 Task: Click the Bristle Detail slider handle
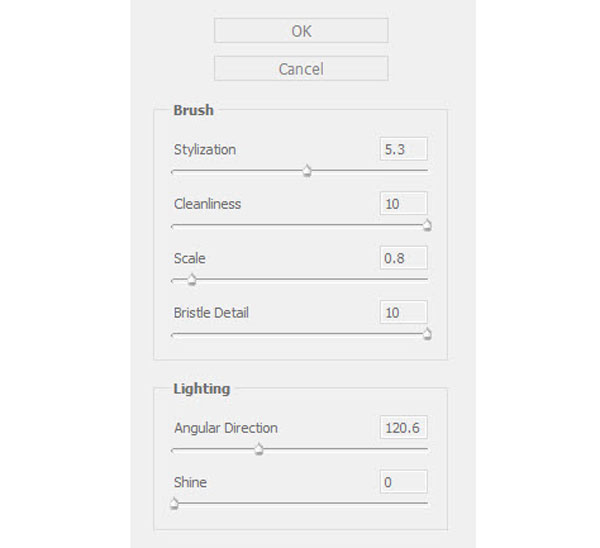pos(427,334)
